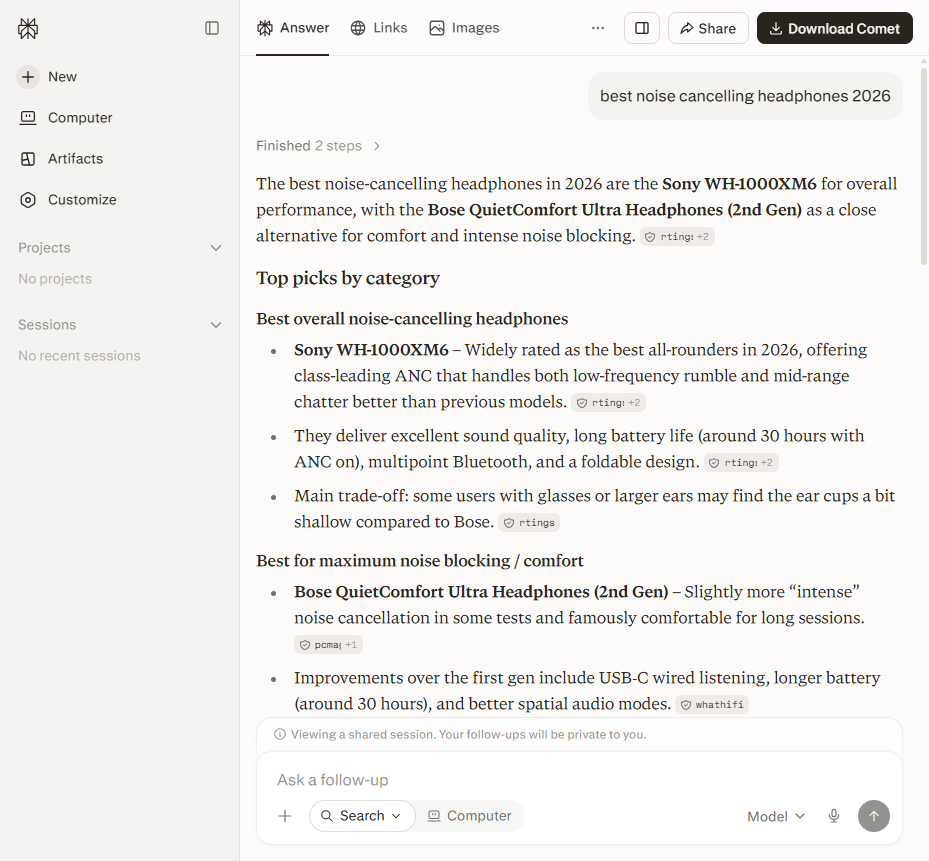Viewport: 929px width, 861px height.
Task: Open the Search mode dropdown
Action: pyautogui.click(x=361, y=816)
